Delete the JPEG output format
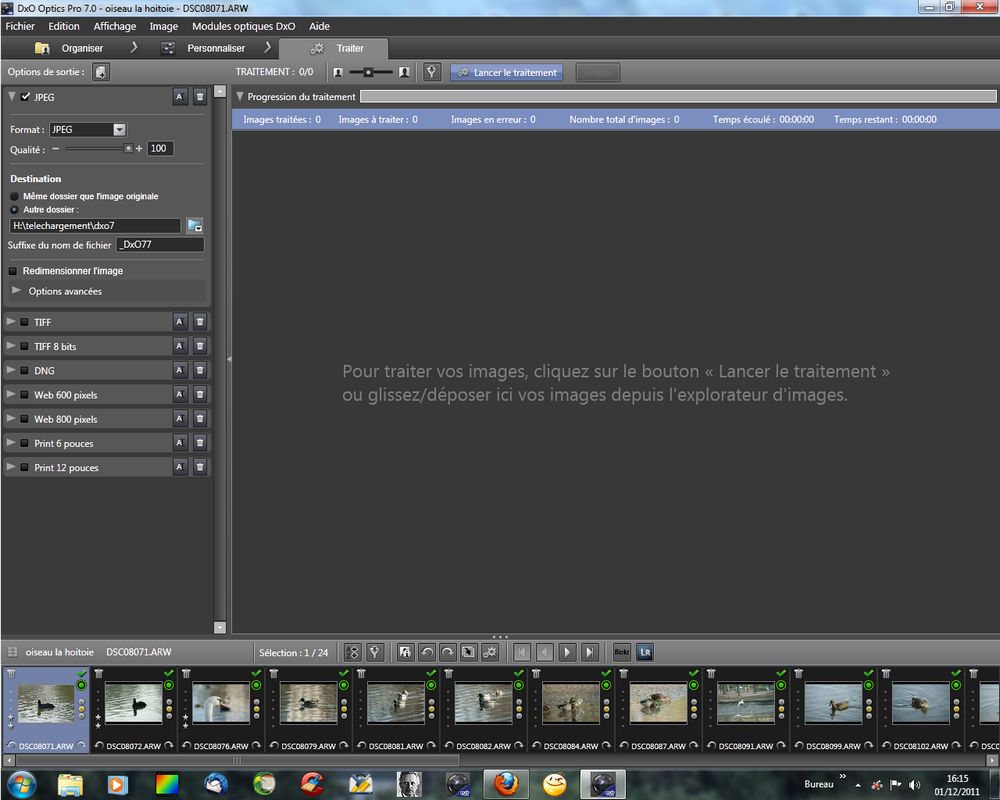 (200, 97)
